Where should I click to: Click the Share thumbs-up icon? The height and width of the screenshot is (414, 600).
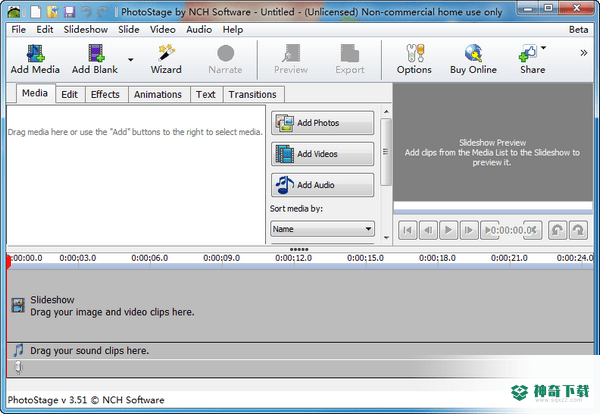528,53
